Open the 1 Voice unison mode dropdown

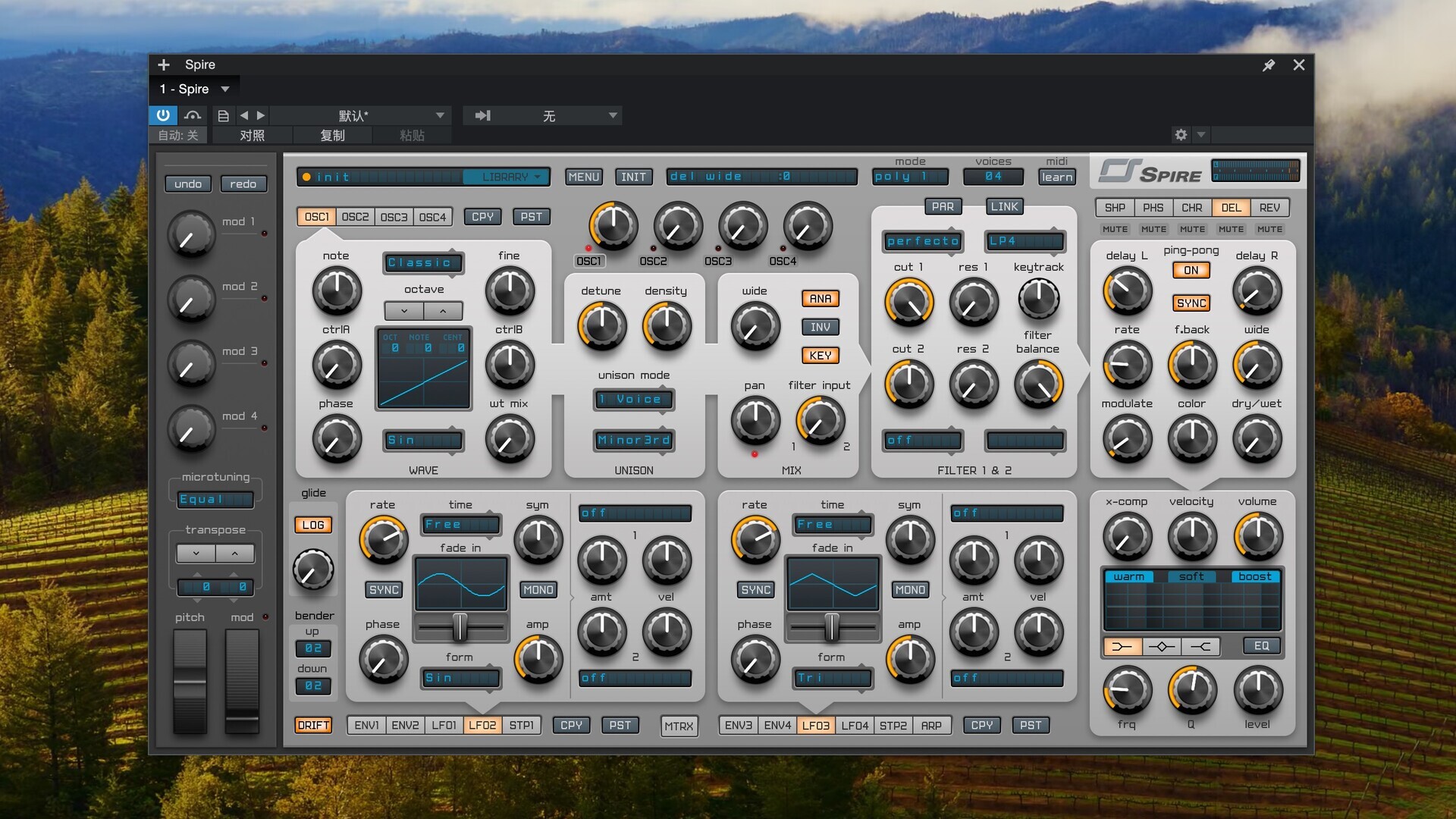click(x=634, y=400)
